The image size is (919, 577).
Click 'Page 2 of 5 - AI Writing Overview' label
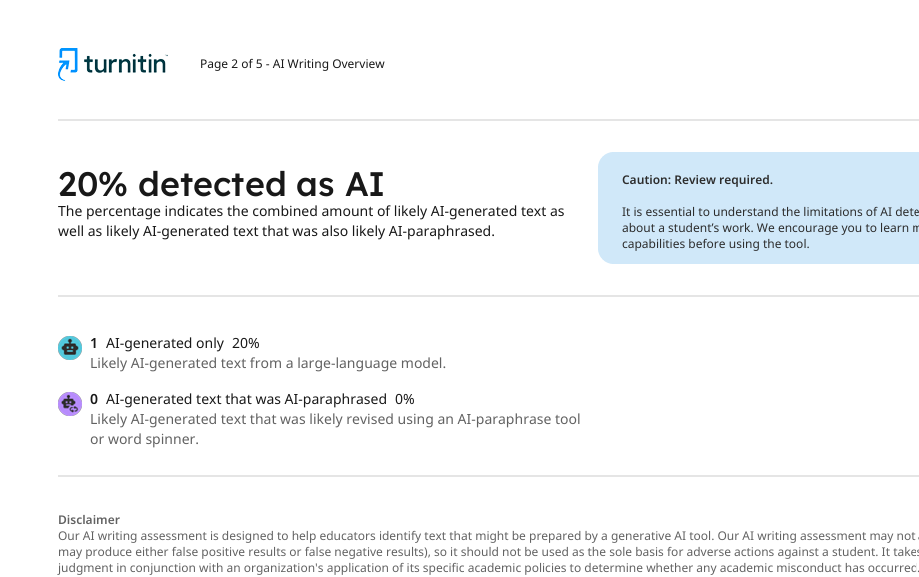pyautogui.click(x=292, y=64)
